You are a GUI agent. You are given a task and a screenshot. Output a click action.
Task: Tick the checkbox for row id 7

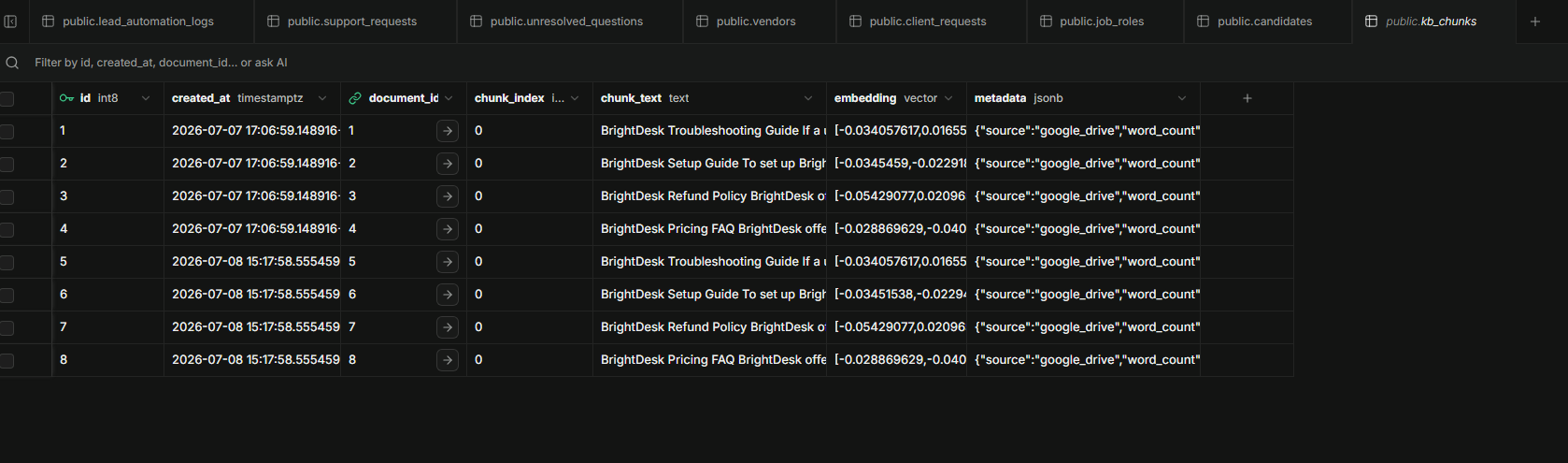coord(7,327)
